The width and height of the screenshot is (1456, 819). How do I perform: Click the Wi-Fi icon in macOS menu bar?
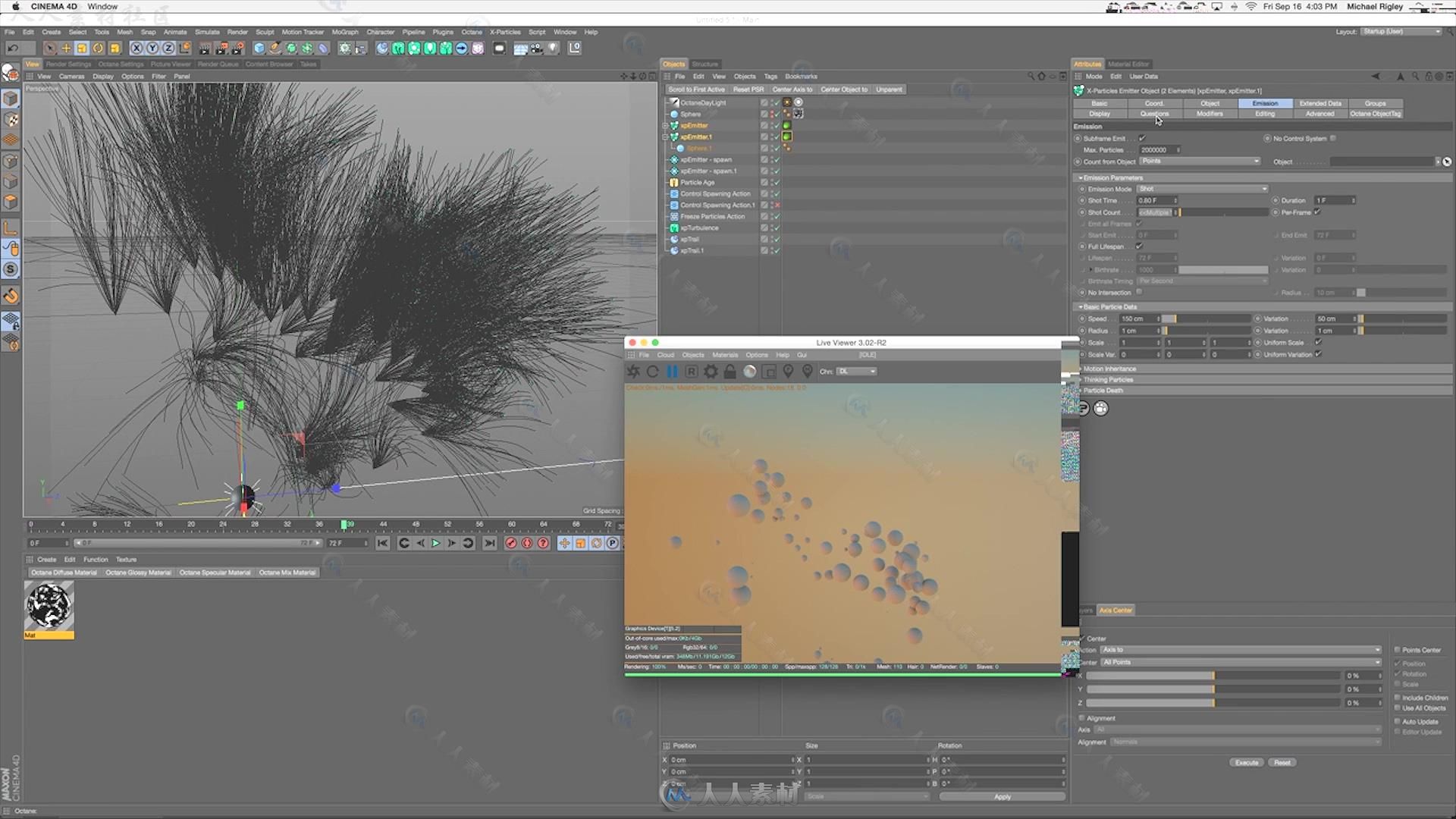click(1251, 7)
